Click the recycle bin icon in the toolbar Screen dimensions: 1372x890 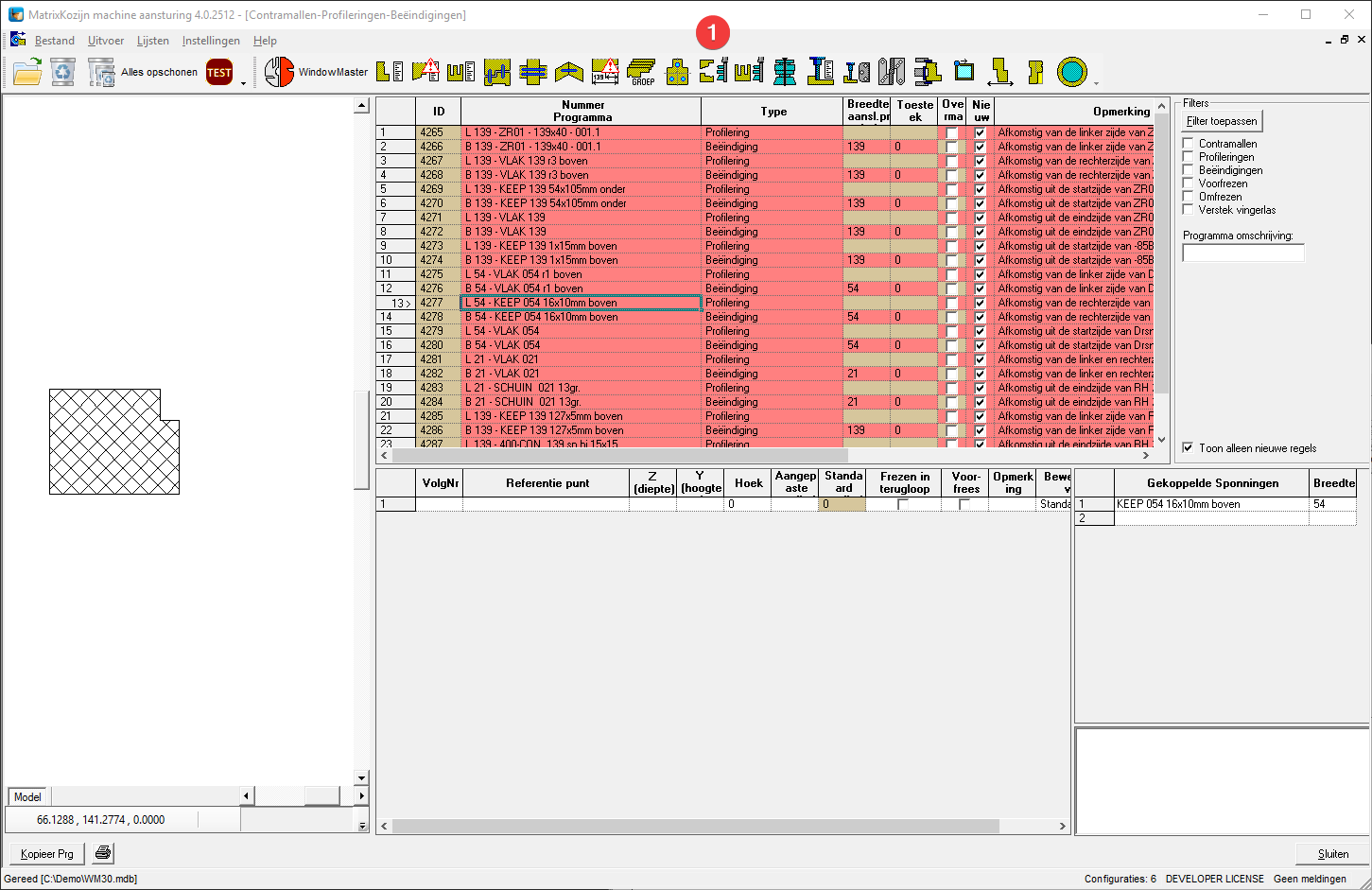tap(62, 72)
